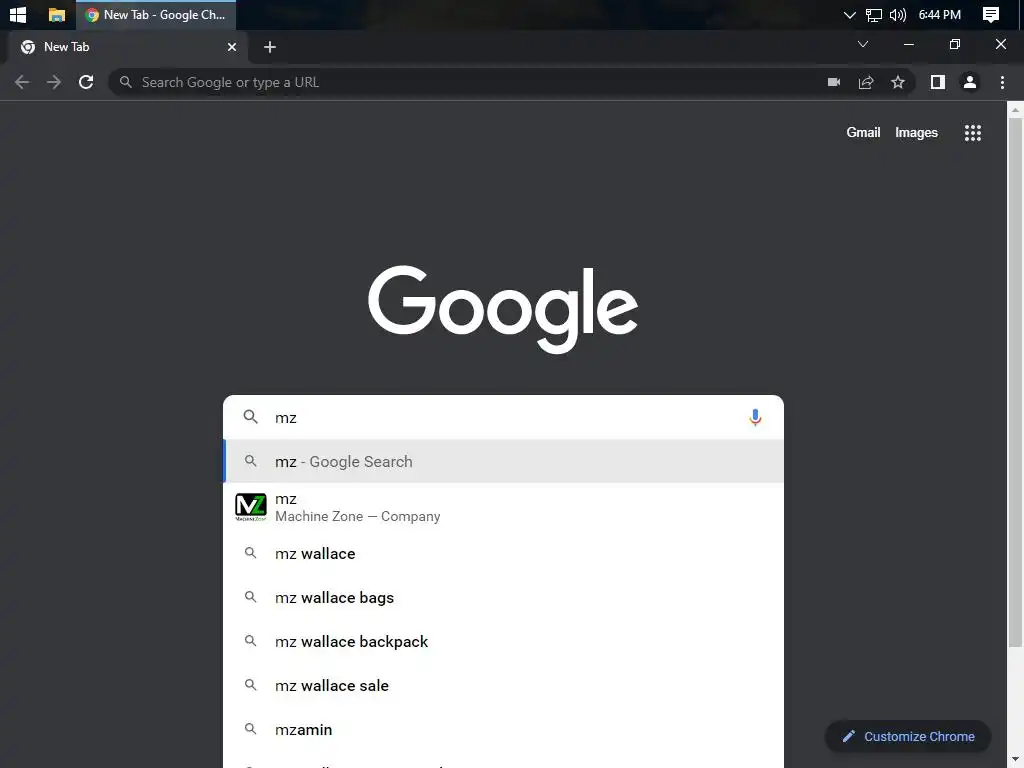
Task: Open File Explorer from the taskbar
Action: click(x=57, y=14)
